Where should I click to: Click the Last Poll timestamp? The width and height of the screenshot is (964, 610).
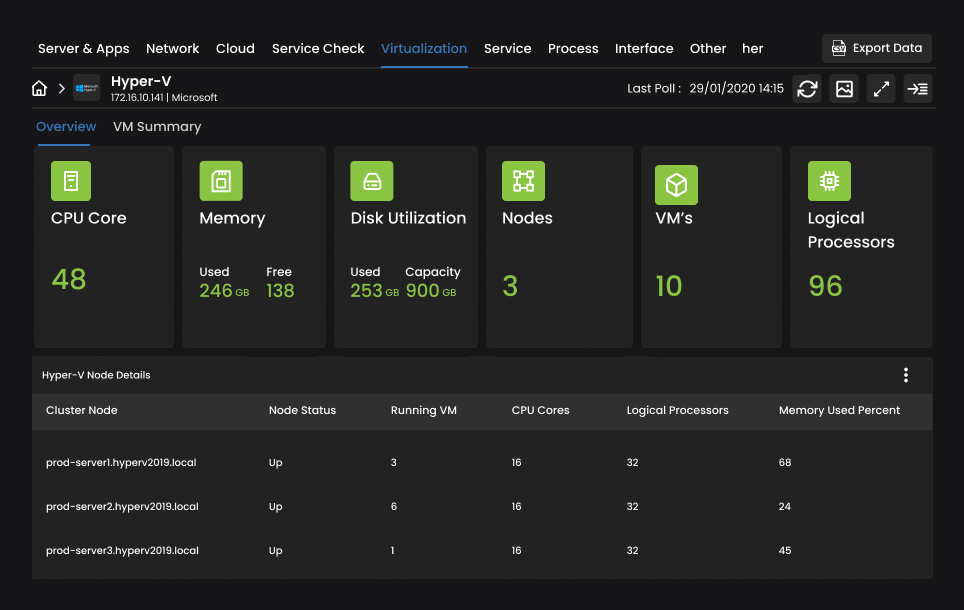tap(737, 89)
